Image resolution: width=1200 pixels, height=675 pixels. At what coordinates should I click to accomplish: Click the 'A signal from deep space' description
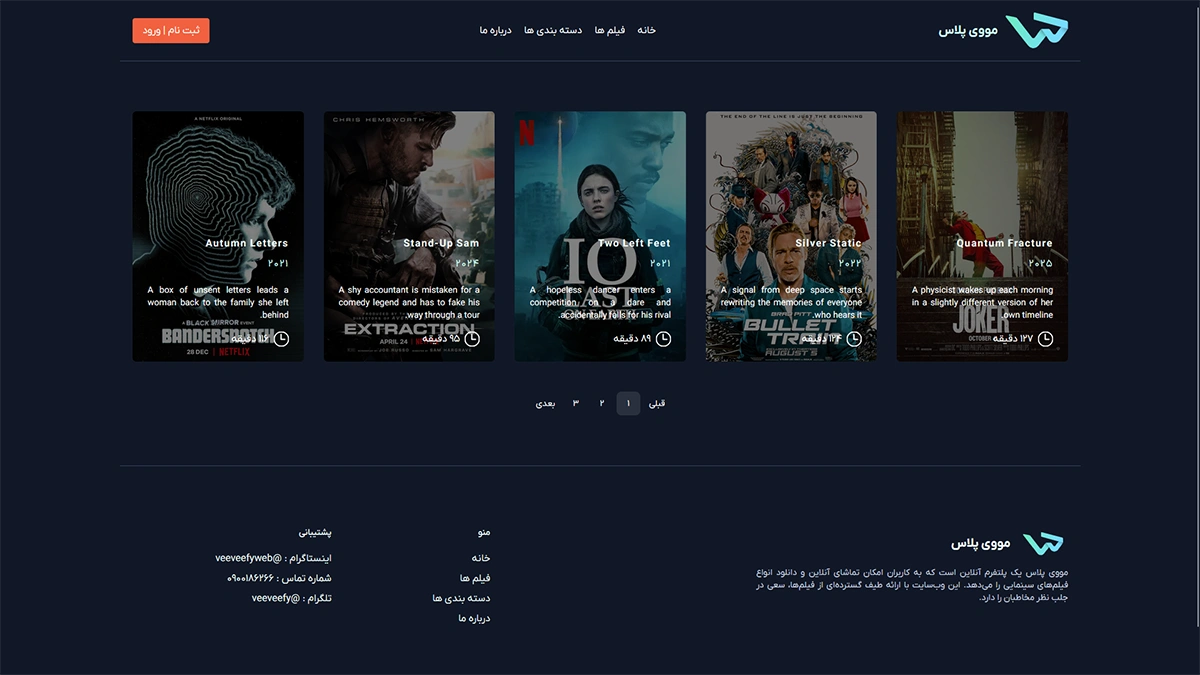click(791, 302)
